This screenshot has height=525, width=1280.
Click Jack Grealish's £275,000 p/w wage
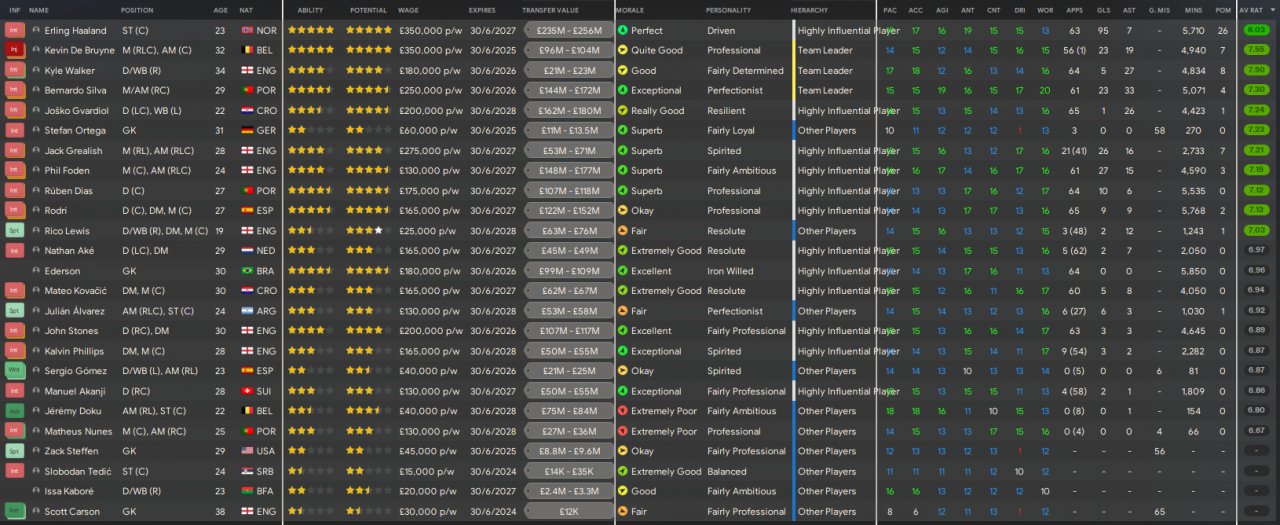tap(430, 150)
